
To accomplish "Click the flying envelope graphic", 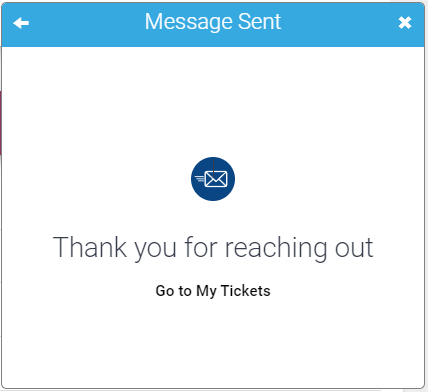I will [x=212, y=179].
